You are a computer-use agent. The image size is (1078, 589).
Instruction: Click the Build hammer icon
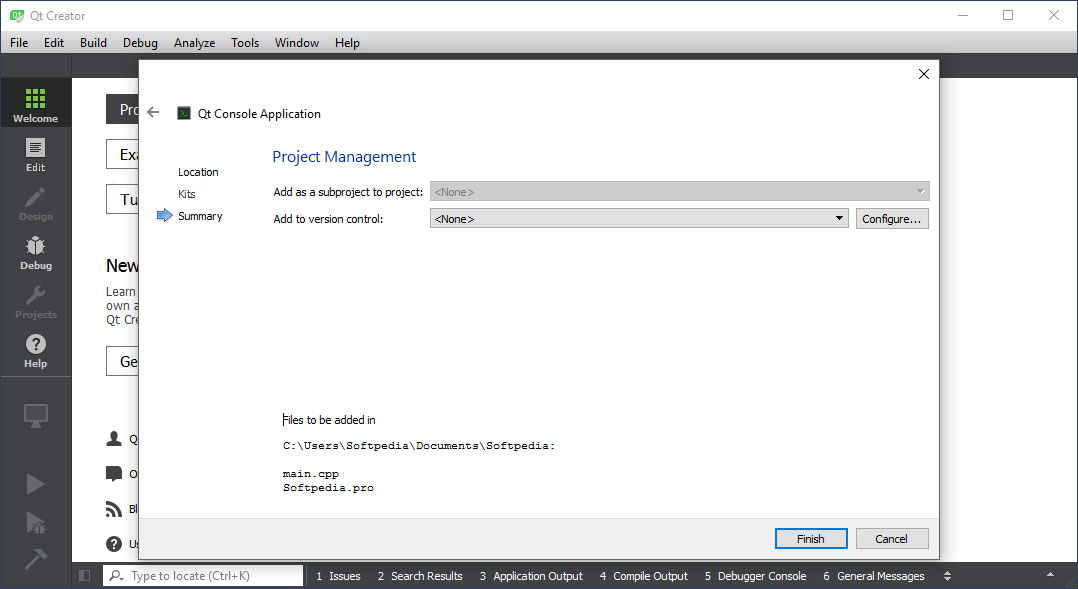[x=35, y=558]
